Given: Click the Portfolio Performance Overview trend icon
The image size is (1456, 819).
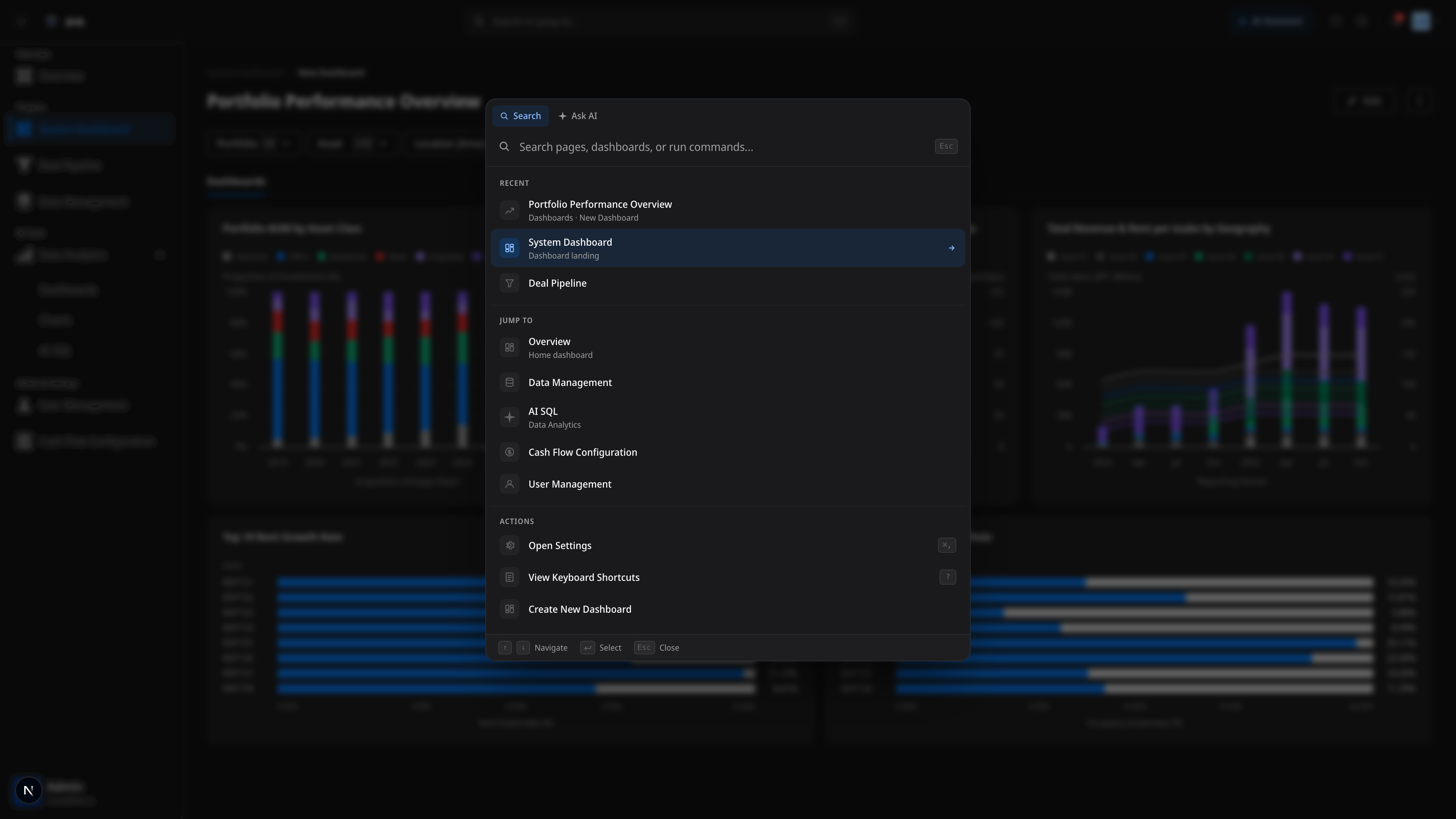Looking at the screenshot, I should pos(509,211).
